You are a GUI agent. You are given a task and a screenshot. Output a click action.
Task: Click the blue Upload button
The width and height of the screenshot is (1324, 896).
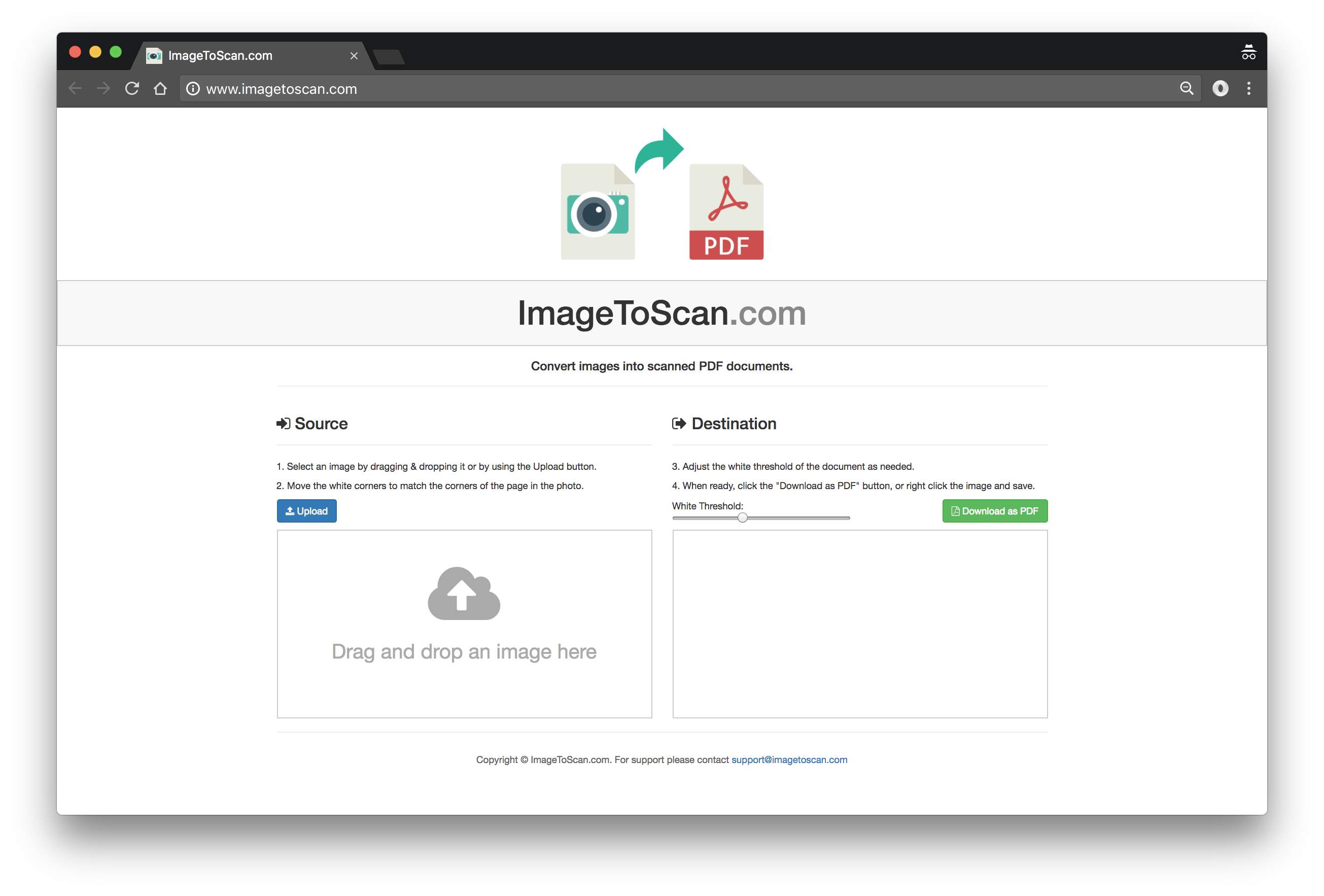point(306,511)
